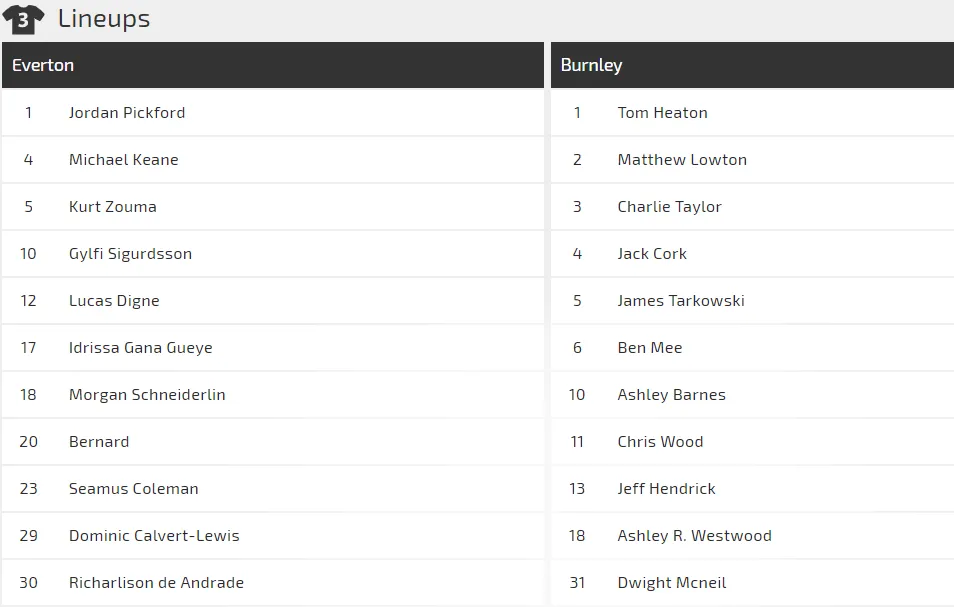Select the Everton team header
This screenshot has height=607, width=954.
coord(43,65)
